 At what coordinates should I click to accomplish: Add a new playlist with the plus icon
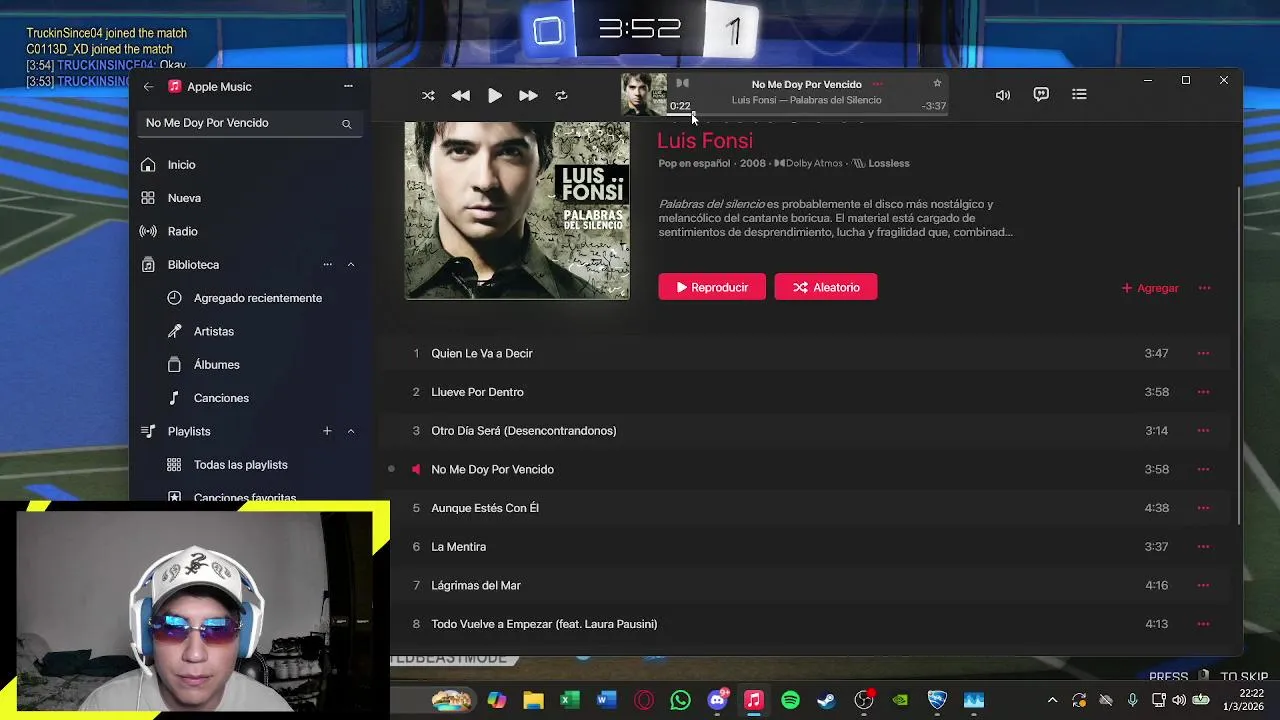(x=327, y=431)
